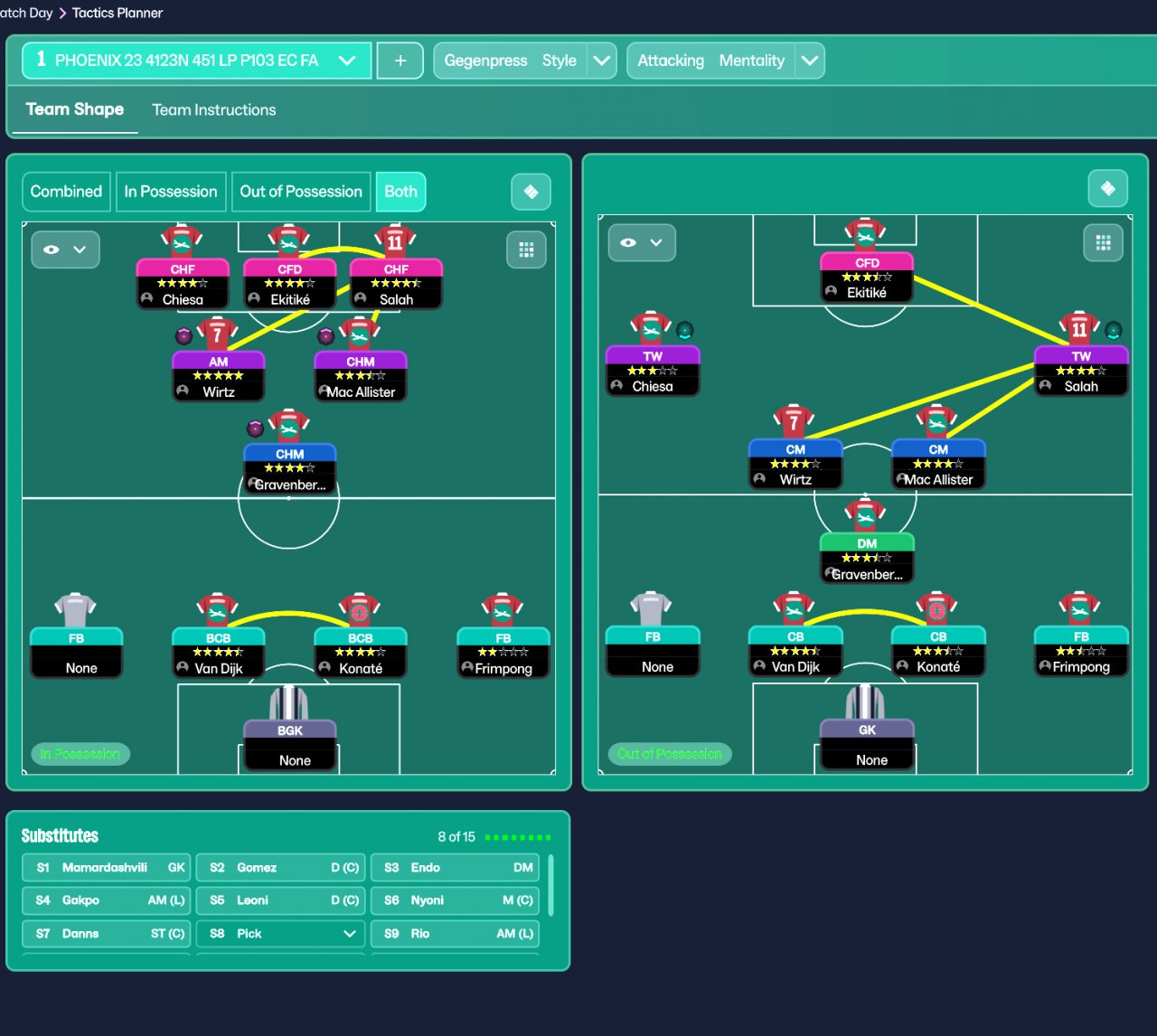Select Frimpong's shirt on the out-of-possession pitch
1157x1036 pixels.
click(1080, 609)
